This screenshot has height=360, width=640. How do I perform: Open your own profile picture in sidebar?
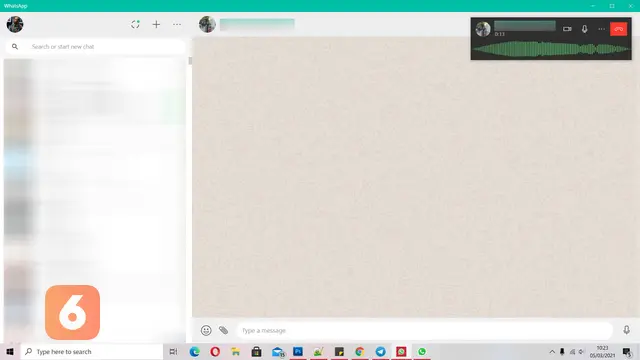click(15, 24)
